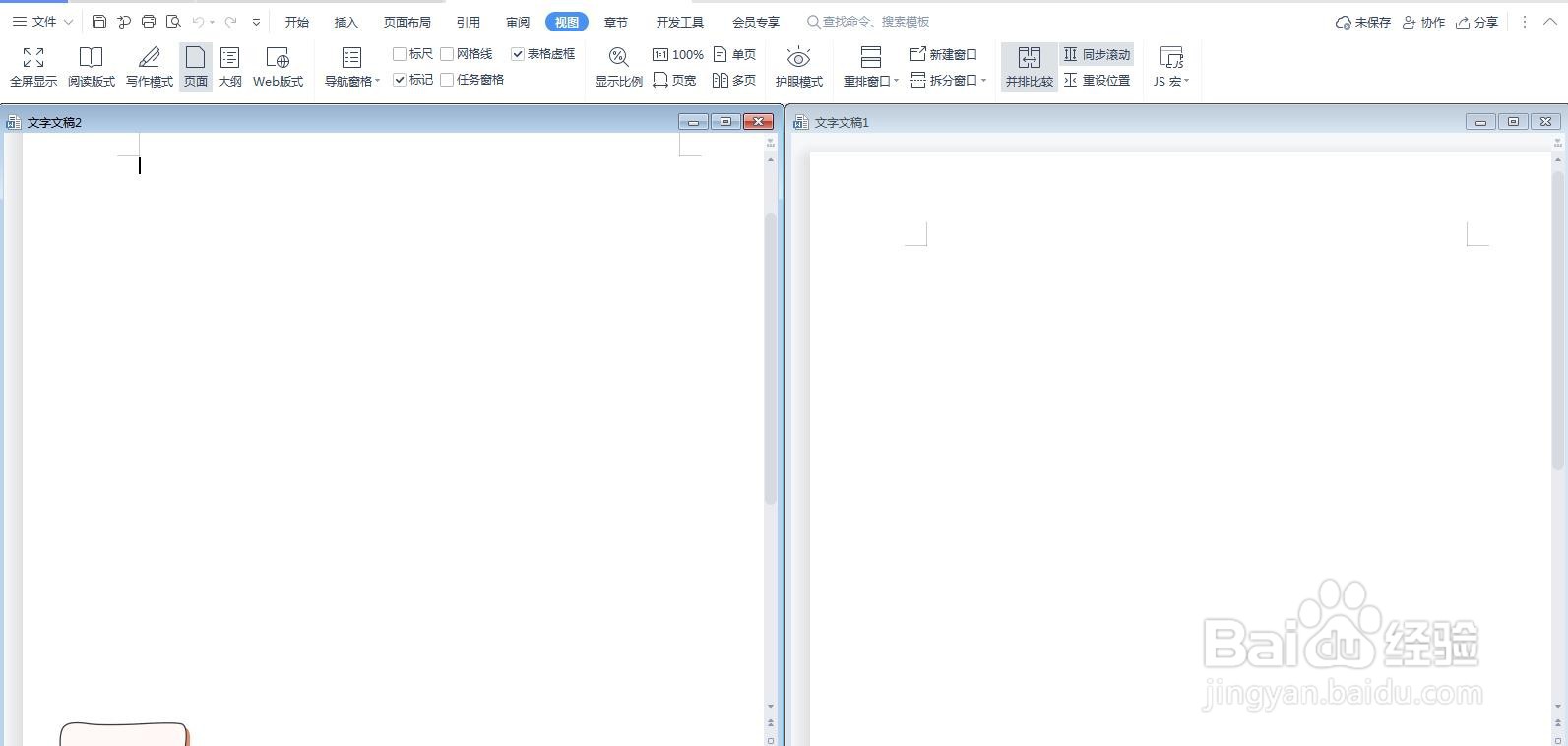Minimize the 文字文稿1 window
The width and height of the screenshot is (1568, 746).
click(1480, 122)
